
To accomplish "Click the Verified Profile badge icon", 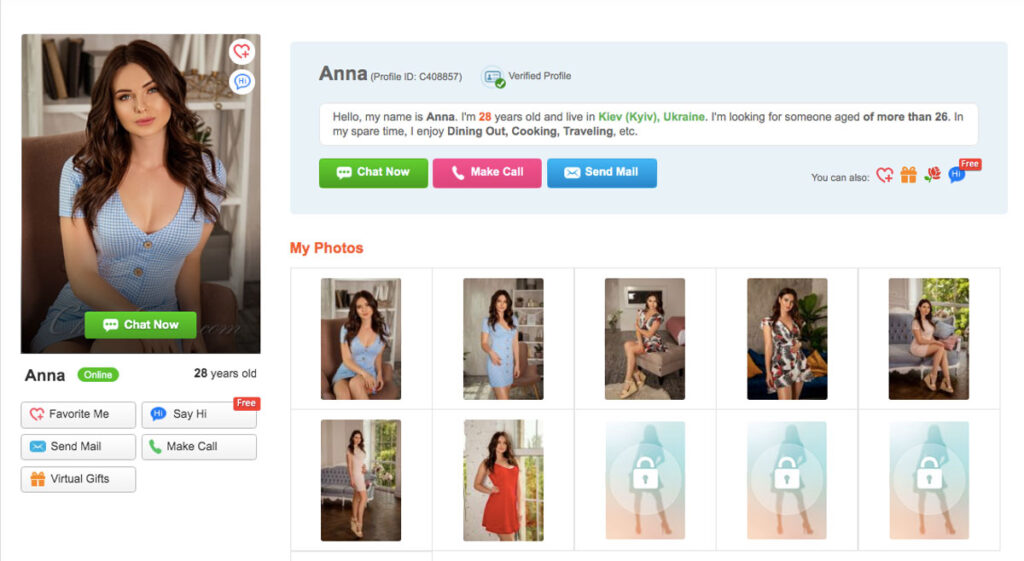I will pos(493,77).
